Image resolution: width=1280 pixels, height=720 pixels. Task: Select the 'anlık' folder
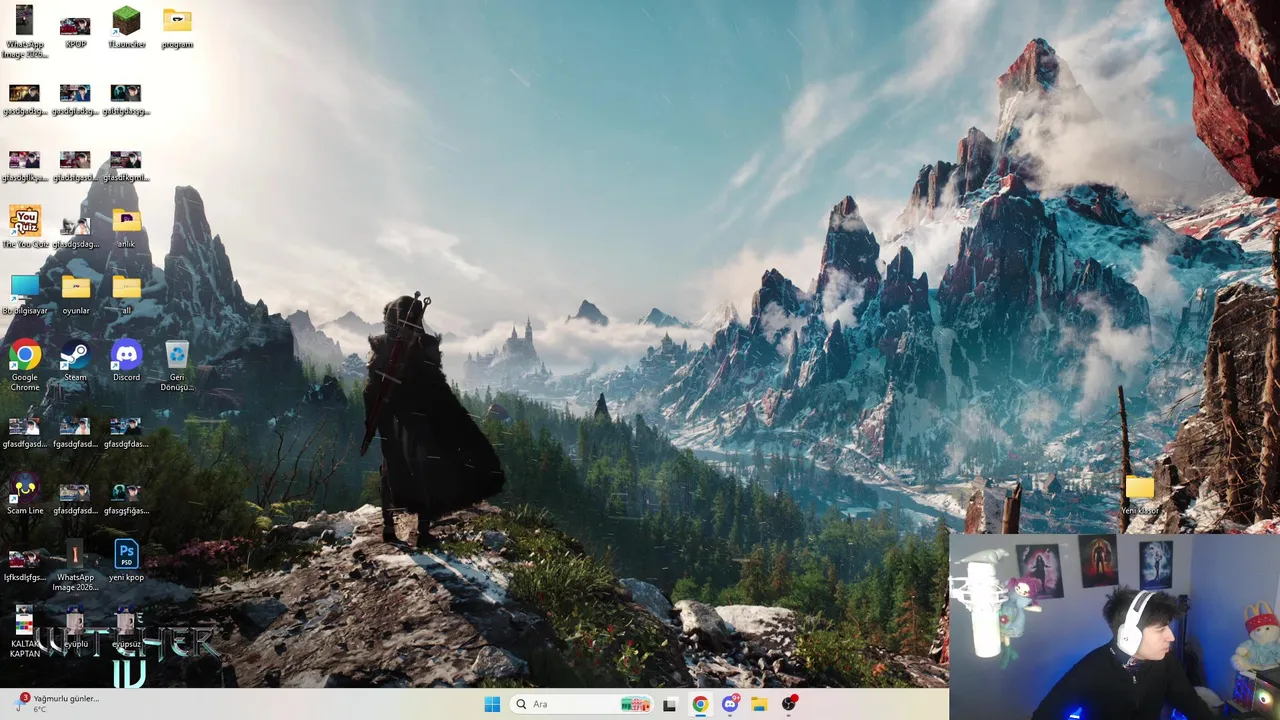[126, 228]
